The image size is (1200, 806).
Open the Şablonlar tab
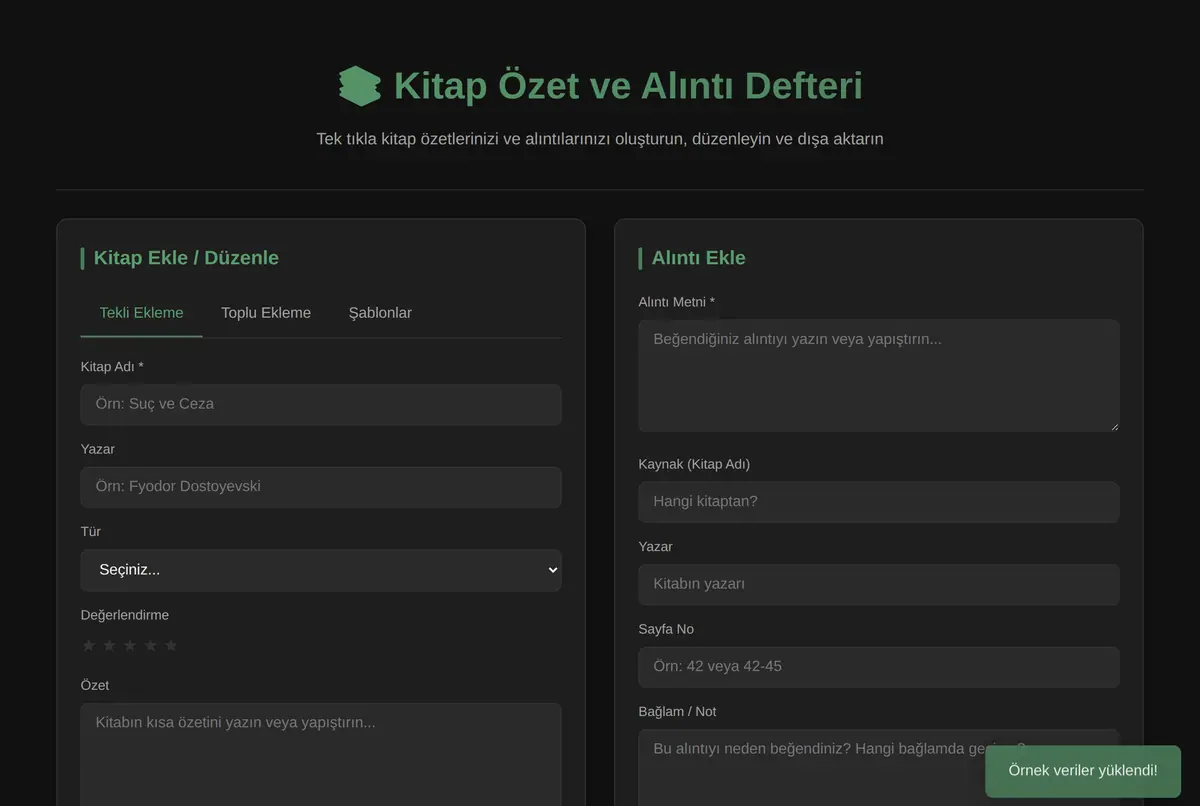(x=380, y=313)
